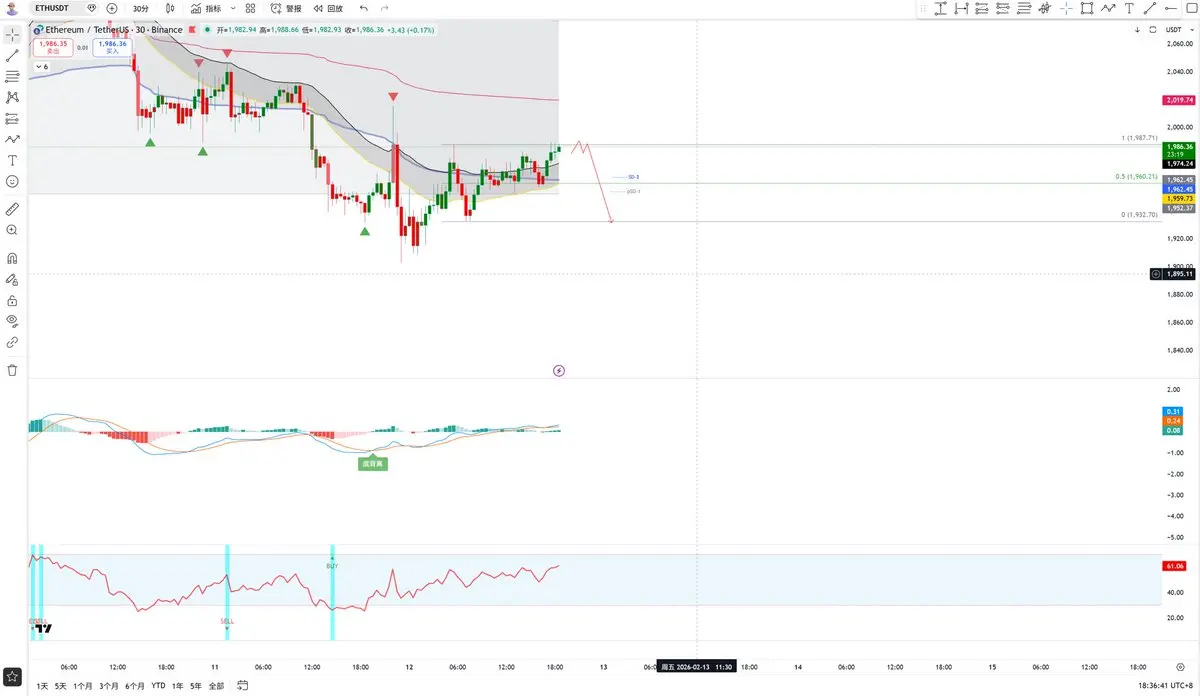The width and height of the screenshot is (1200, 696).
Task: Open chart settings gear at bottom right
Action: pyautogui.click(x=1180, y=666)
